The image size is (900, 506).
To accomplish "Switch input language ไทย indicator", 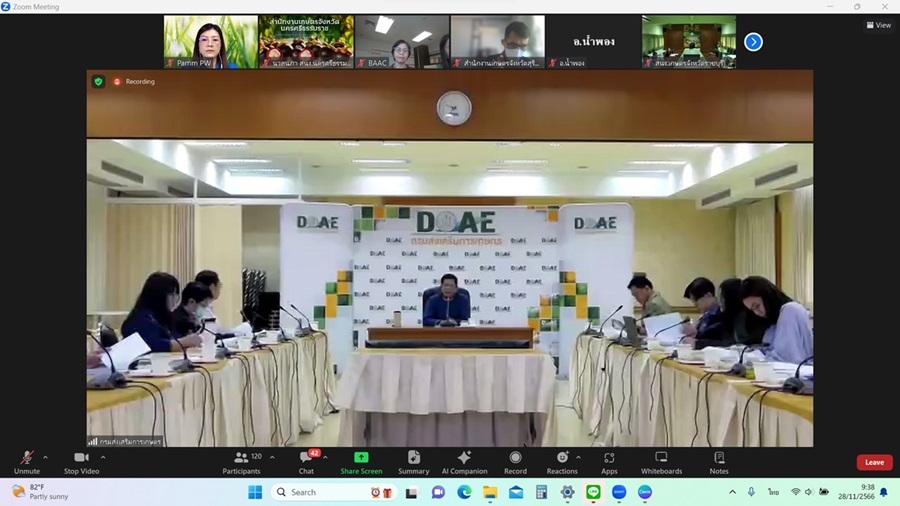I will pyautogui.click(x=773, y=492).
